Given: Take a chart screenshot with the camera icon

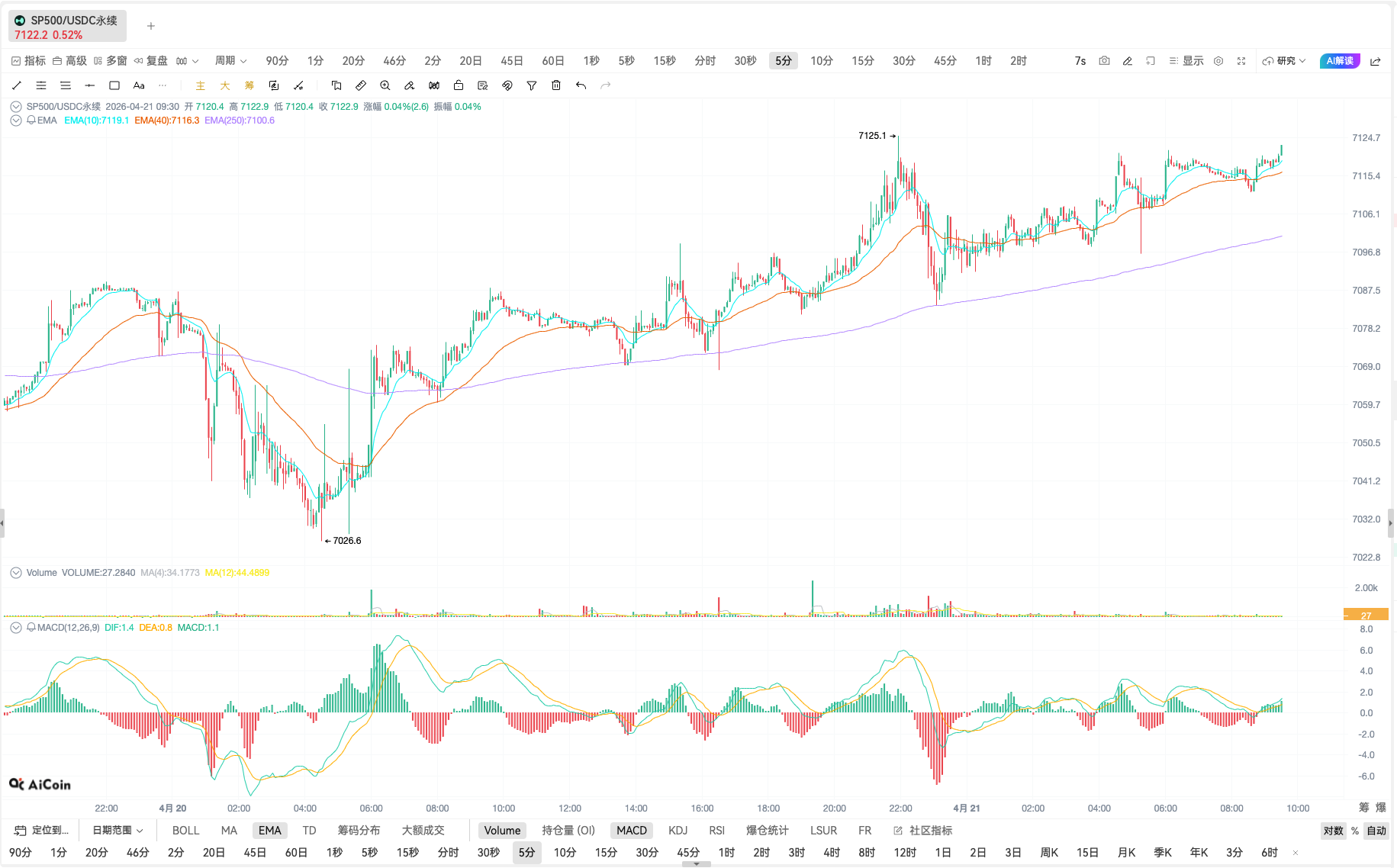Looking at the screenshot, I should pos(1104,61).
